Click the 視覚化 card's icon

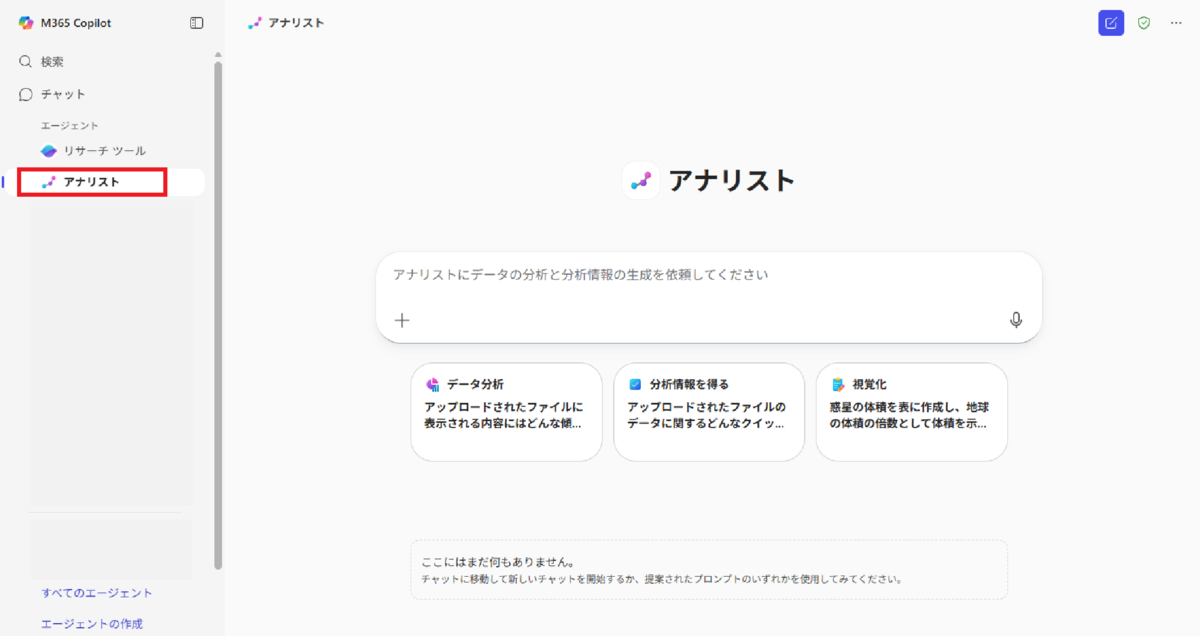click(838, 384)
